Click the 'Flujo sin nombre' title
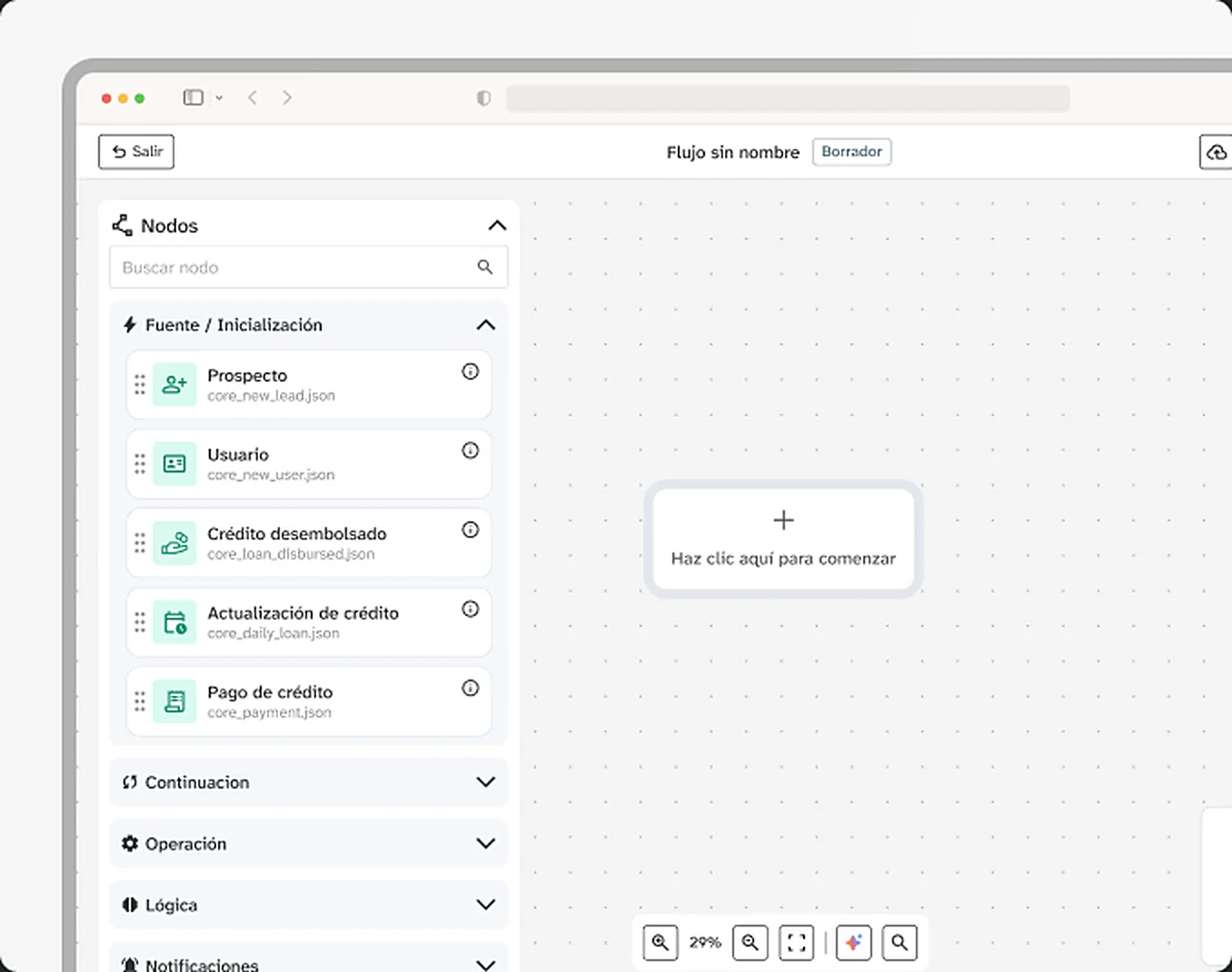This screenshot has width=1232, height=972. (733, 153)
